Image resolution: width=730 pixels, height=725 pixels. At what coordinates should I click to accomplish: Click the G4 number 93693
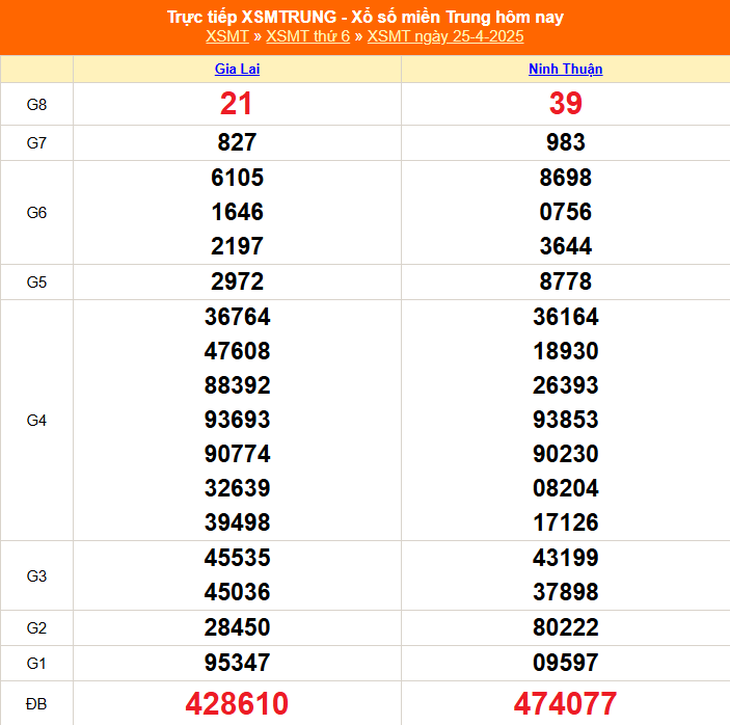[237, 420]
